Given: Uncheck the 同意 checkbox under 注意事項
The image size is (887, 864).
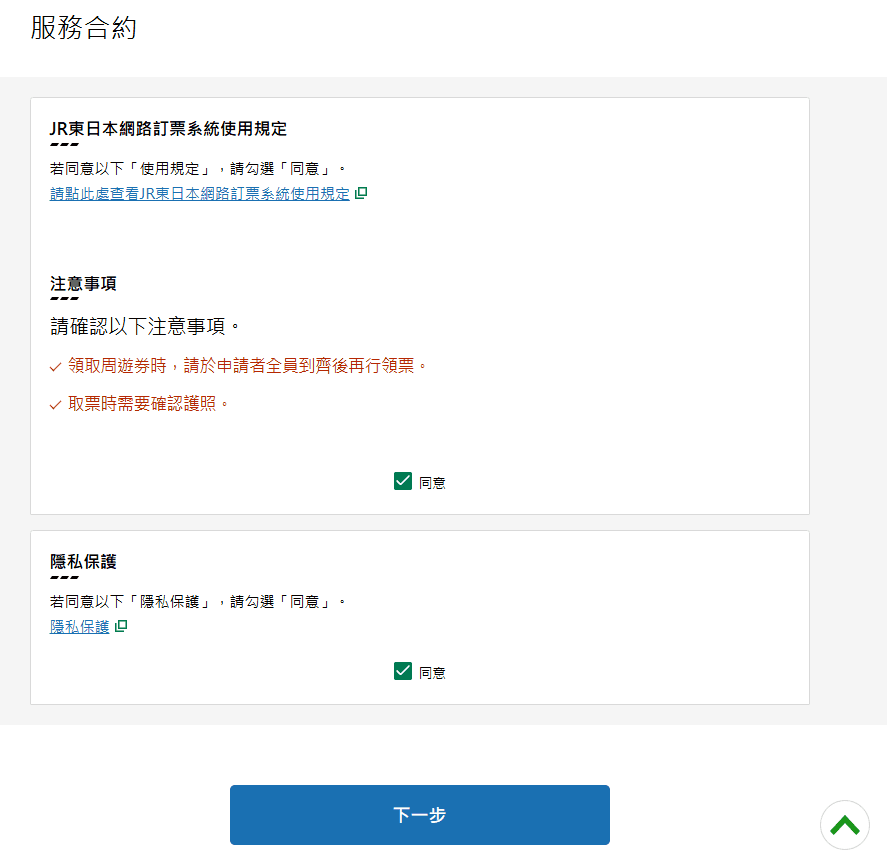Looking at the screenshot, I should 403,481.
